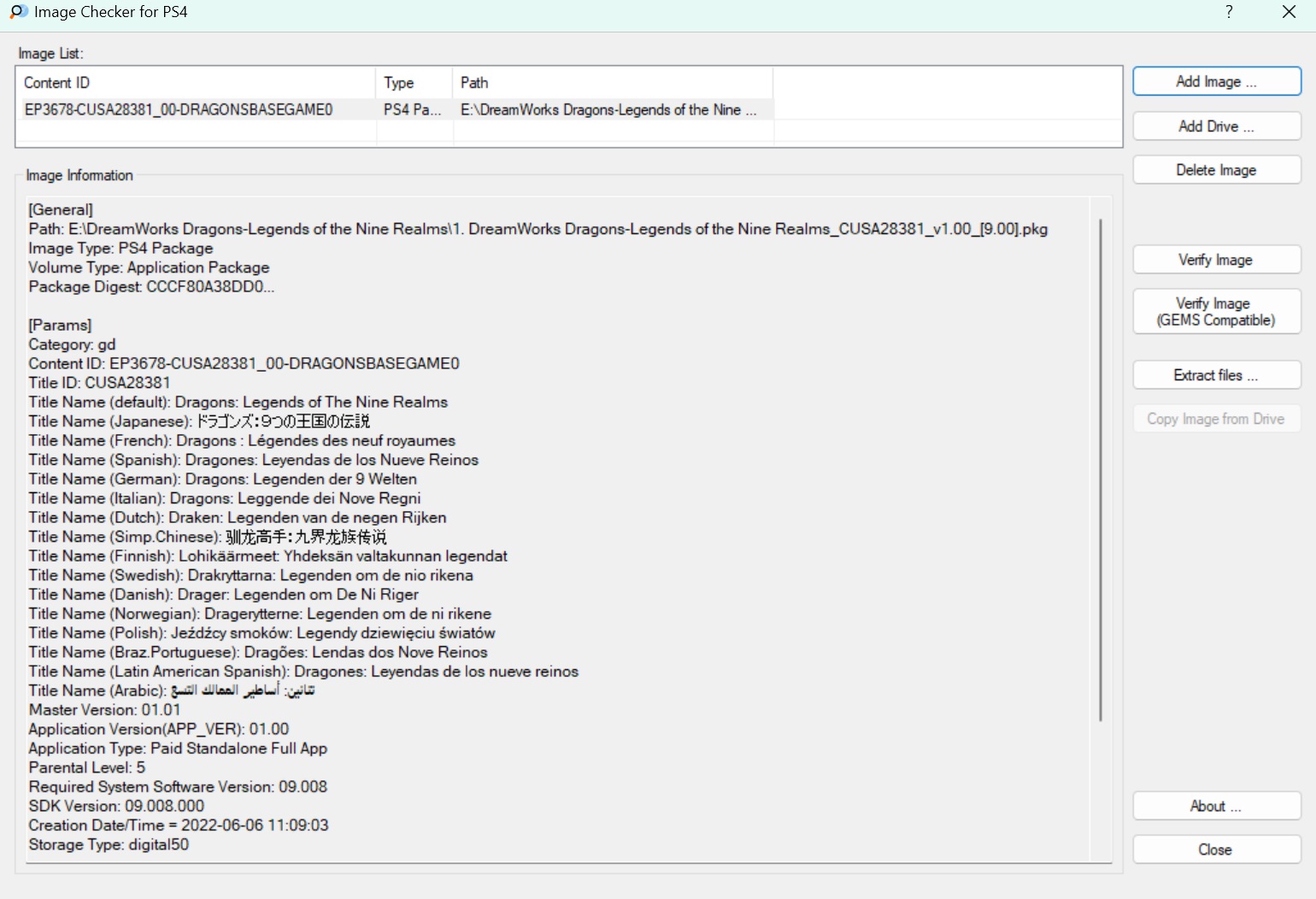
Task: Click the 'PS4 Pa...' type cell
Action: click(x=412, y=109)
